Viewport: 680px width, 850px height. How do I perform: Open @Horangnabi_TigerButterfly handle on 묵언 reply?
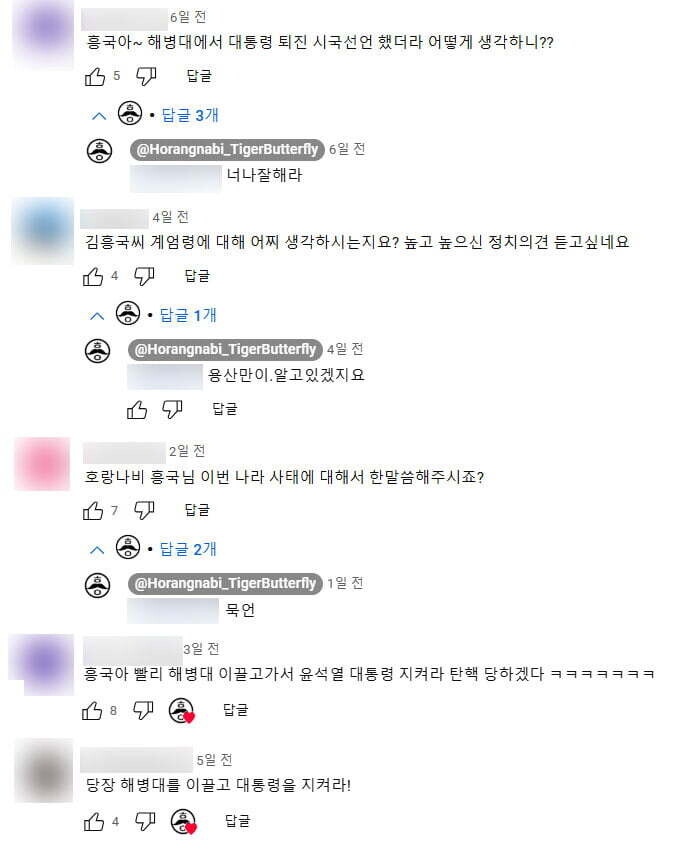pyautogui.click(x=225, y=583)
